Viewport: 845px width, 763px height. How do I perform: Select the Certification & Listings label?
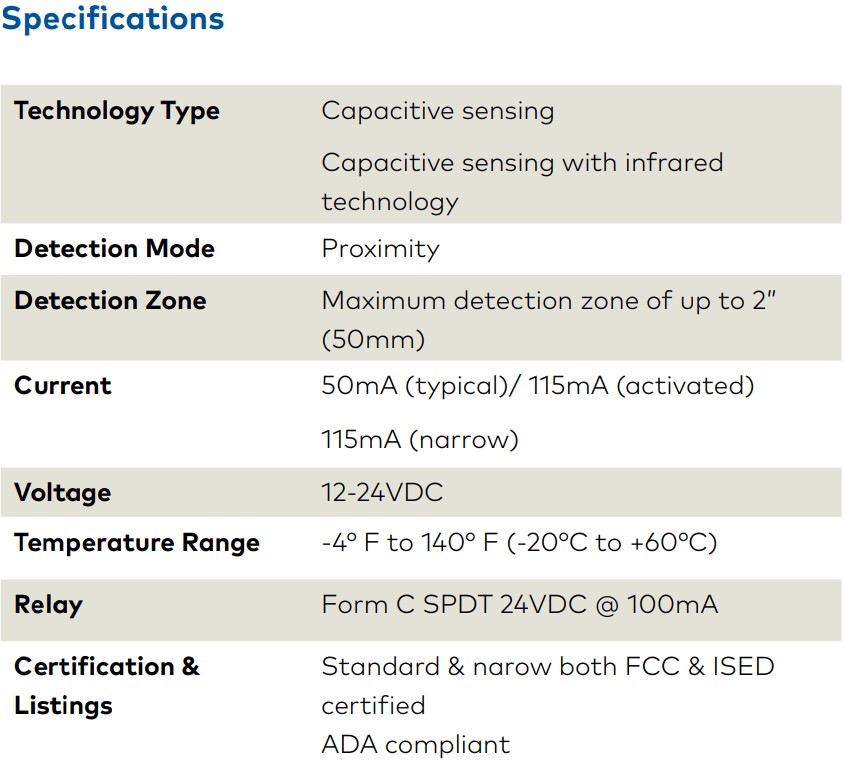click(107, 686)
